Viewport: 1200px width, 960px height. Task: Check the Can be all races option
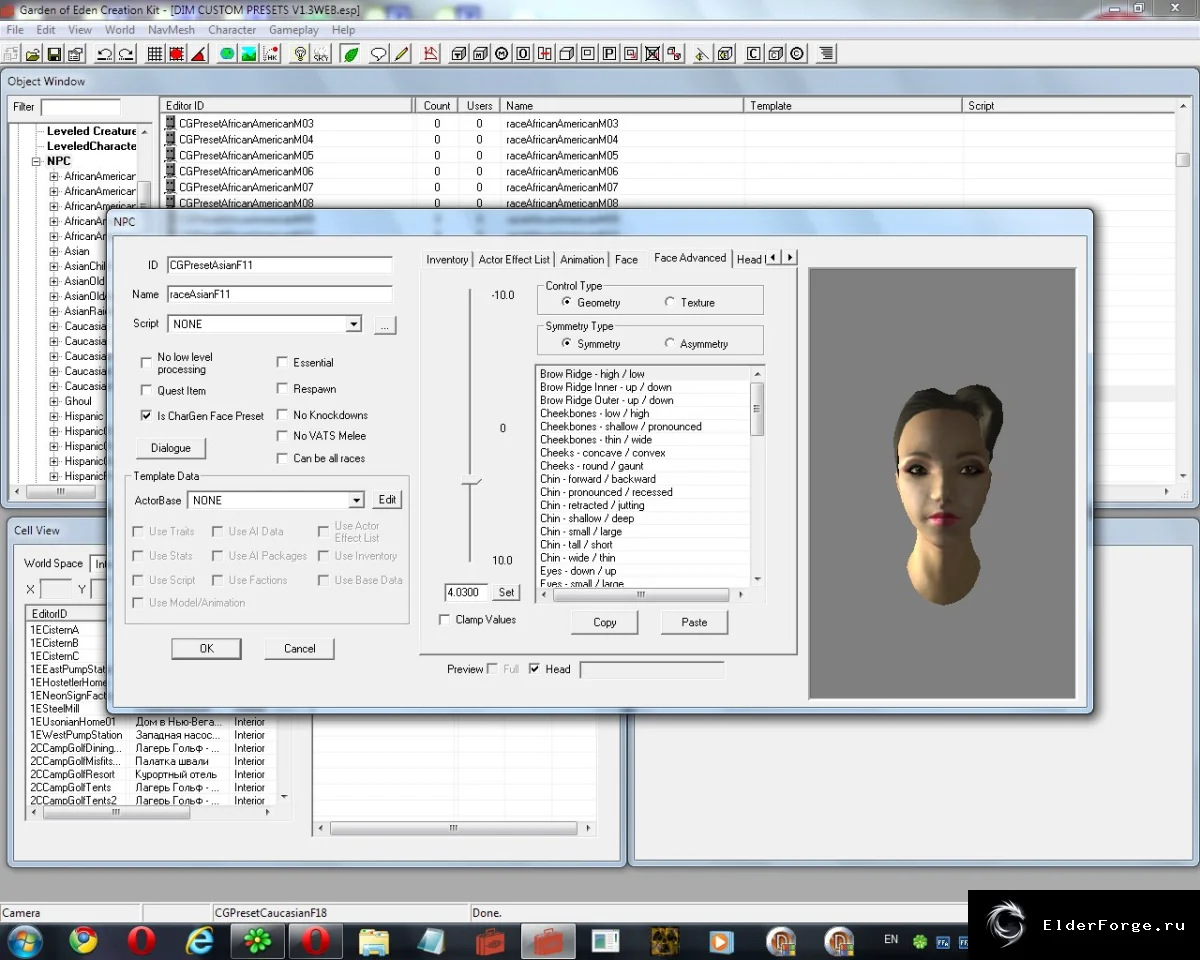[x=282, y=458]
